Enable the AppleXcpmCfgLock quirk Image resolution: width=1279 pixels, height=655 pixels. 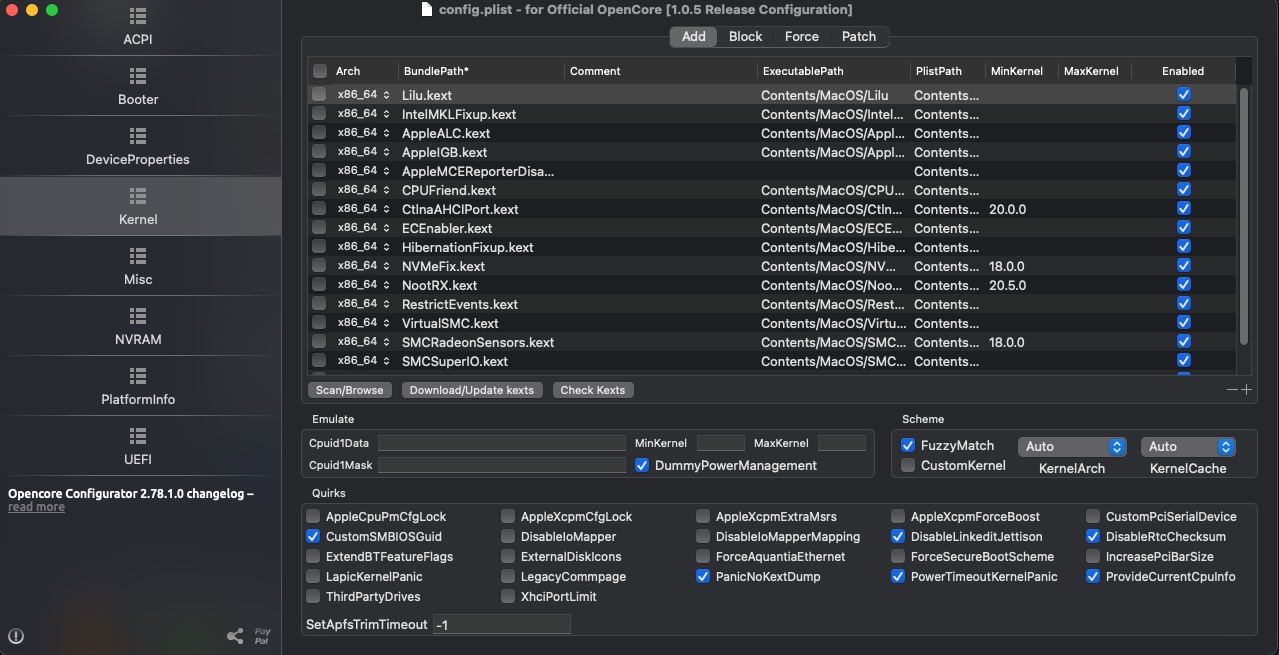[x=509, y=517]
